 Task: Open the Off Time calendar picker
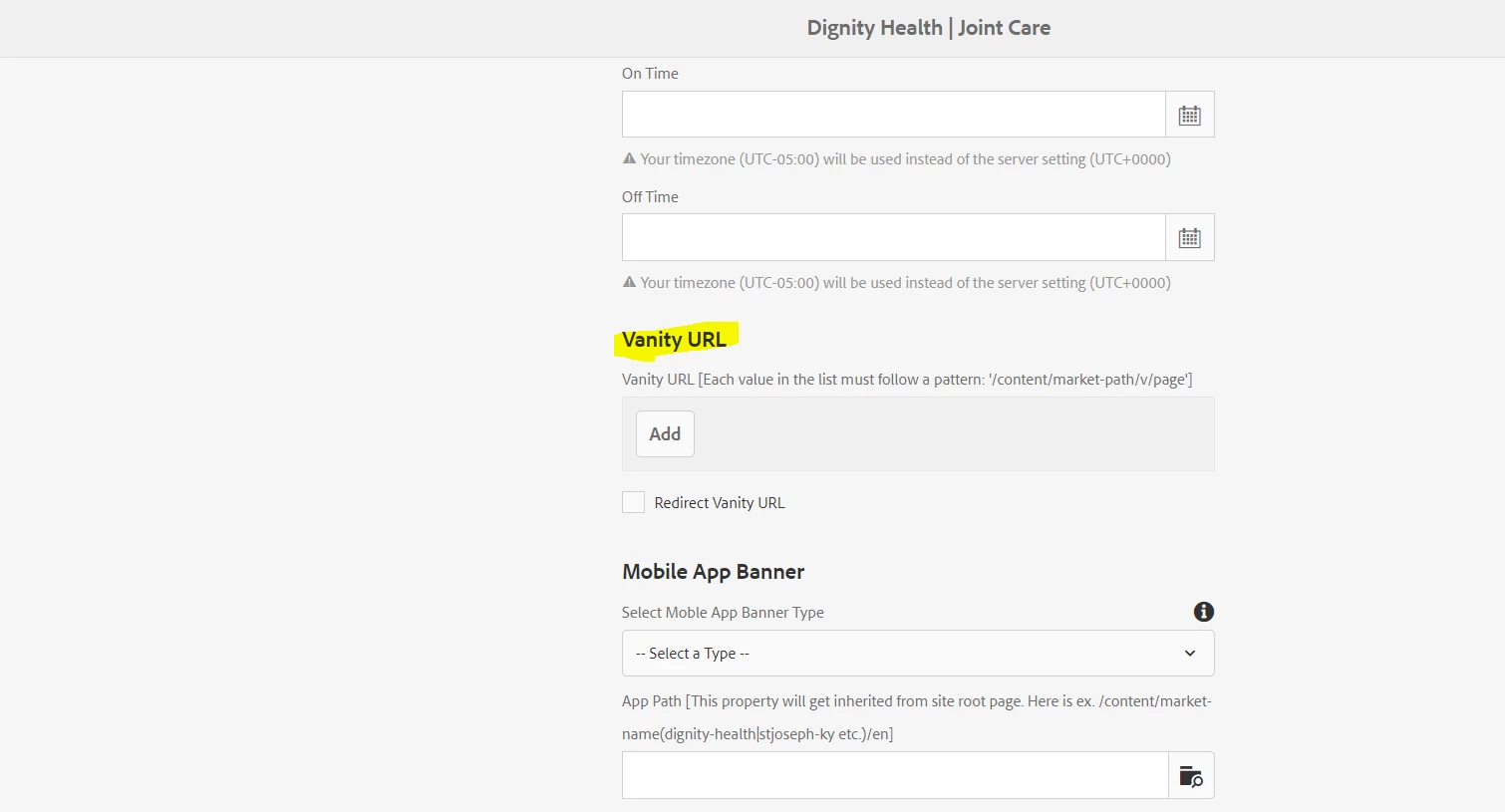point(1190,238)
